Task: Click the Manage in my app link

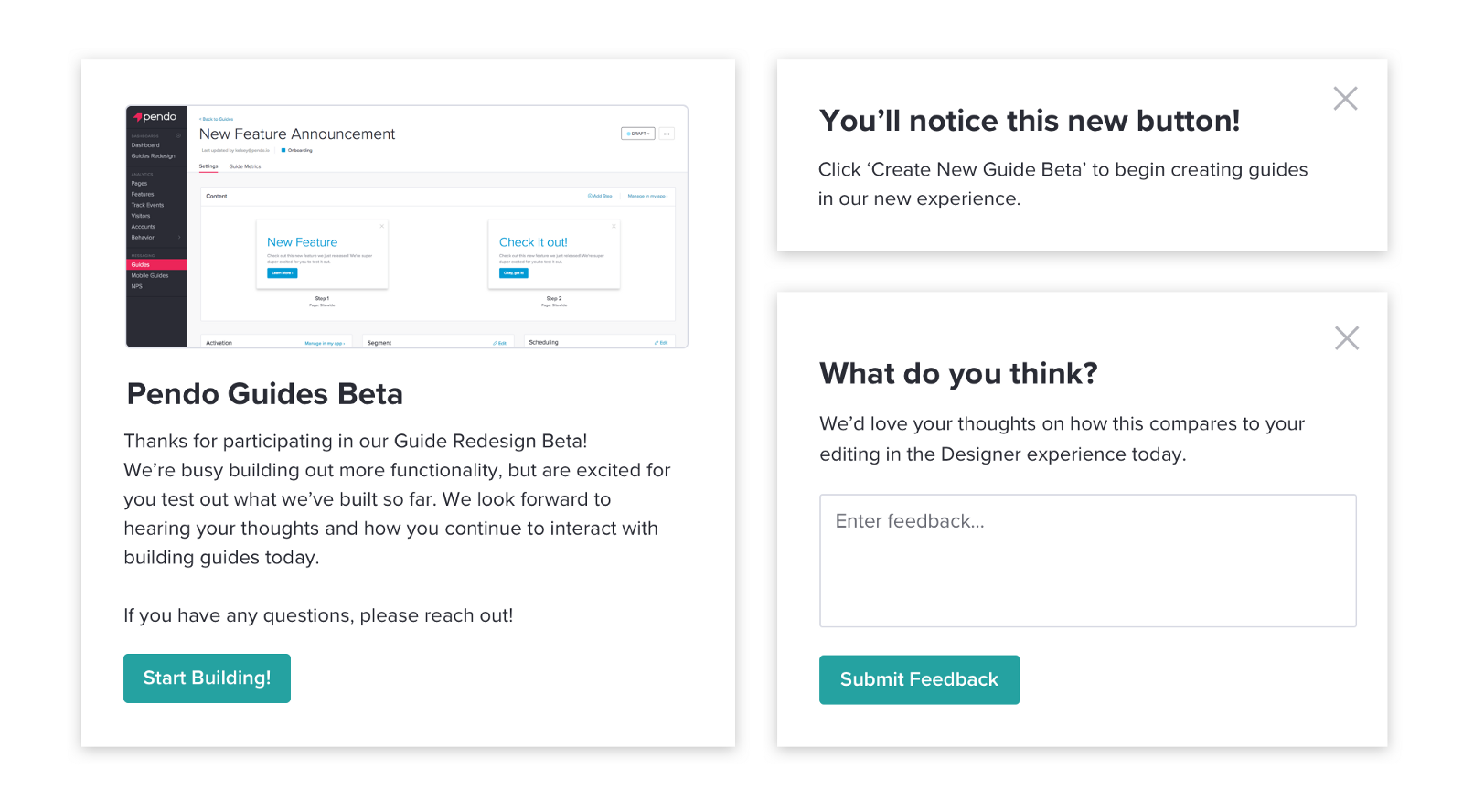Action: point(648,196)
